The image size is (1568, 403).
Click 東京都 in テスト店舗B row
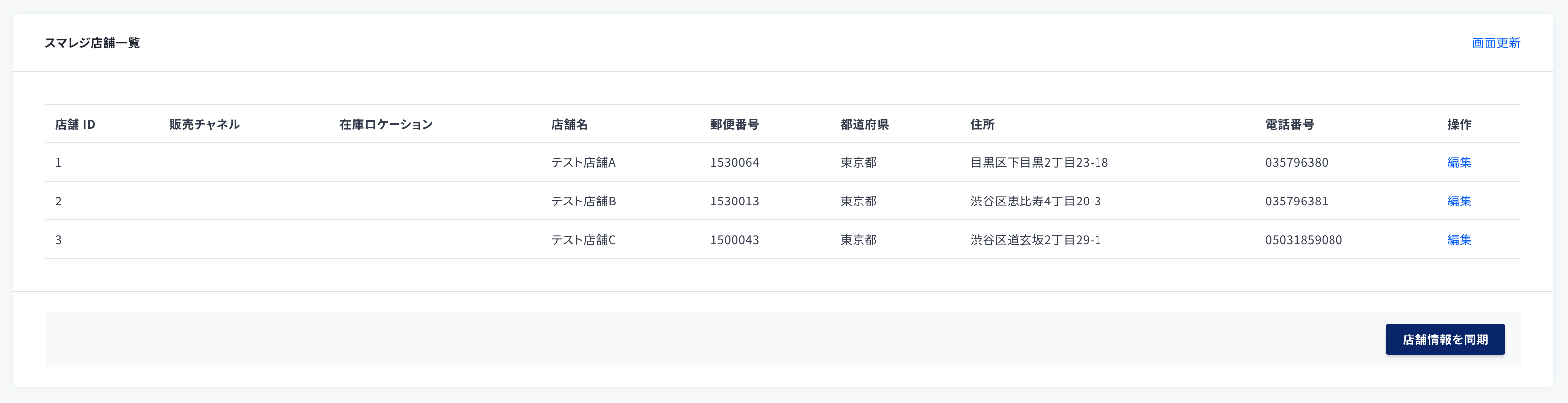point(858,201)
